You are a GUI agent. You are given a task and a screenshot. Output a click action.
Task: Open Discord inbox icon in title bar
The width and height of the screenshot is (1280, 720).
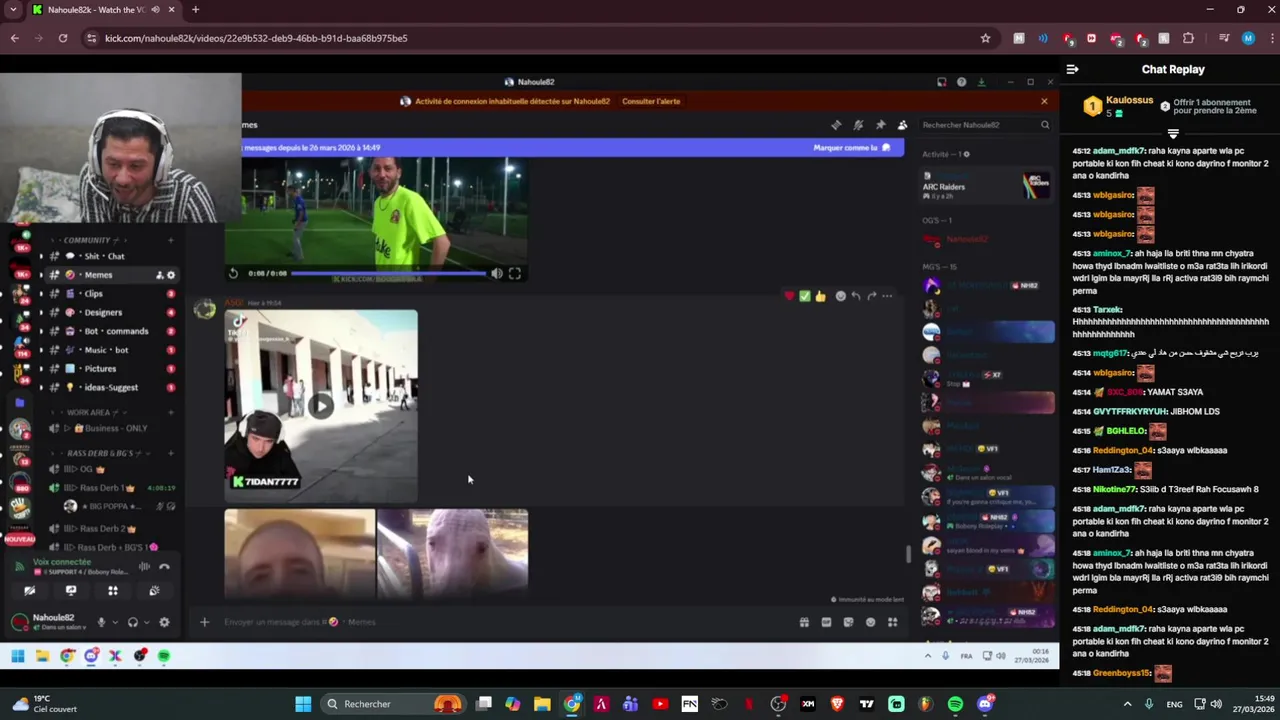(x=941, y=82)
